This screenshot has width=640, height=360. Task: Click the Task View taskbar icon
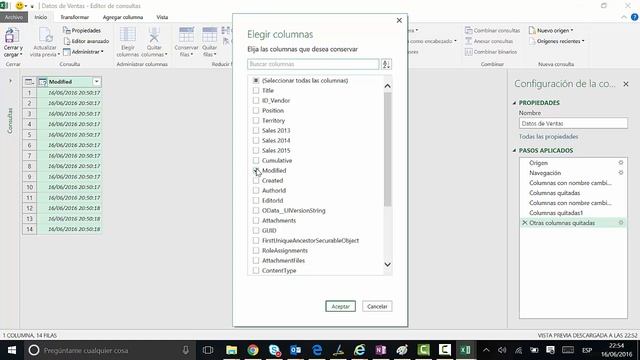[208, 350]
